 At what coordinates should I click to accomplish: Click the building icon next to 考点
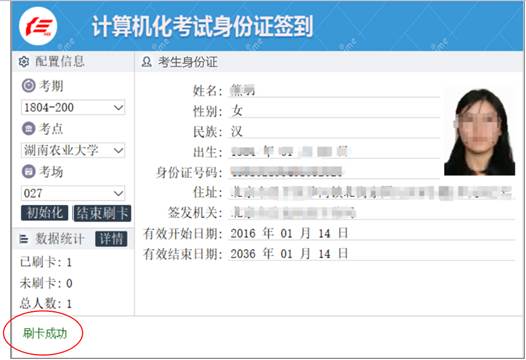pyautogui.click(x=29, y=128)
